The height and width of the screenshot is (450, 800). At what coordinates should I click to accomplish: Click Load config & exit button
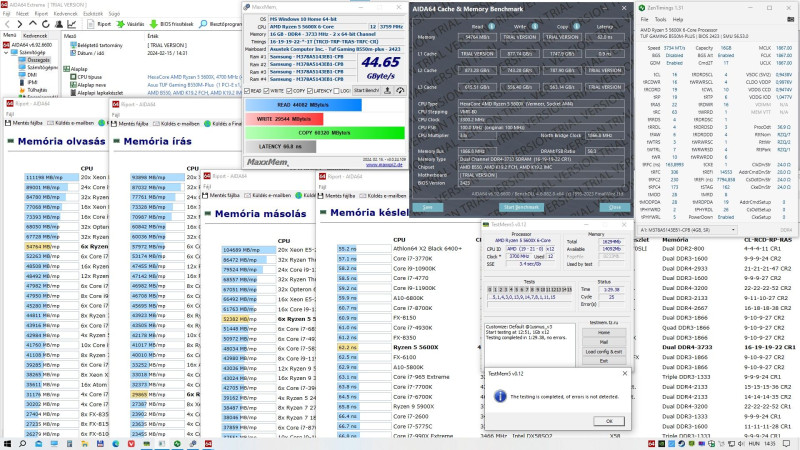point(604,352)
